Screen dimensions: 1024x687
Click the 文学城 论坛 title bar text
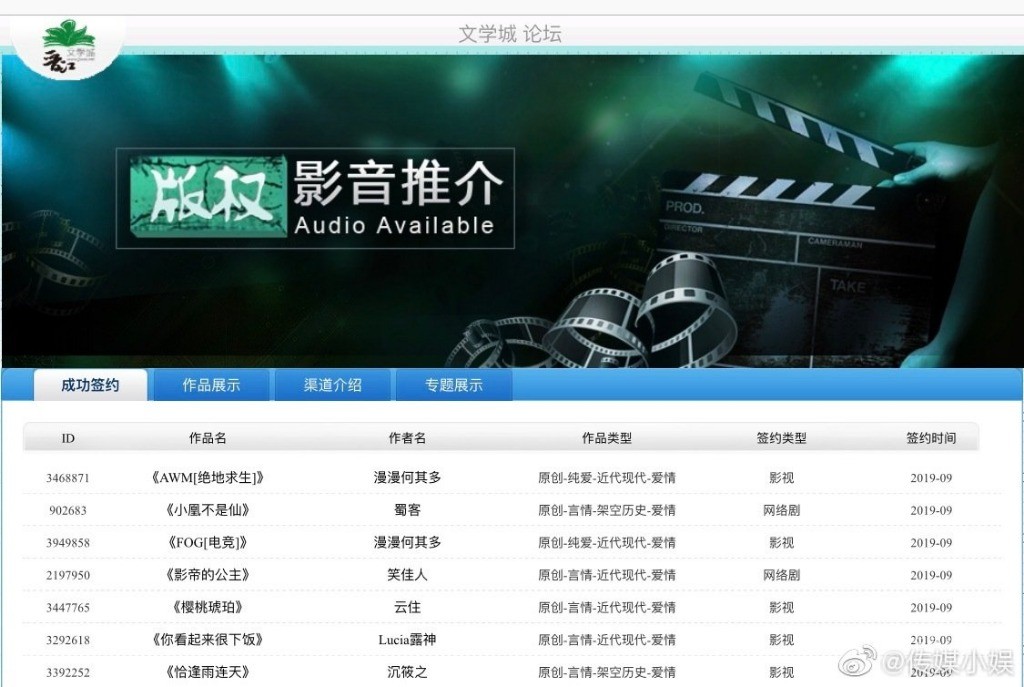pyautogui.click(x=511, y=33)
